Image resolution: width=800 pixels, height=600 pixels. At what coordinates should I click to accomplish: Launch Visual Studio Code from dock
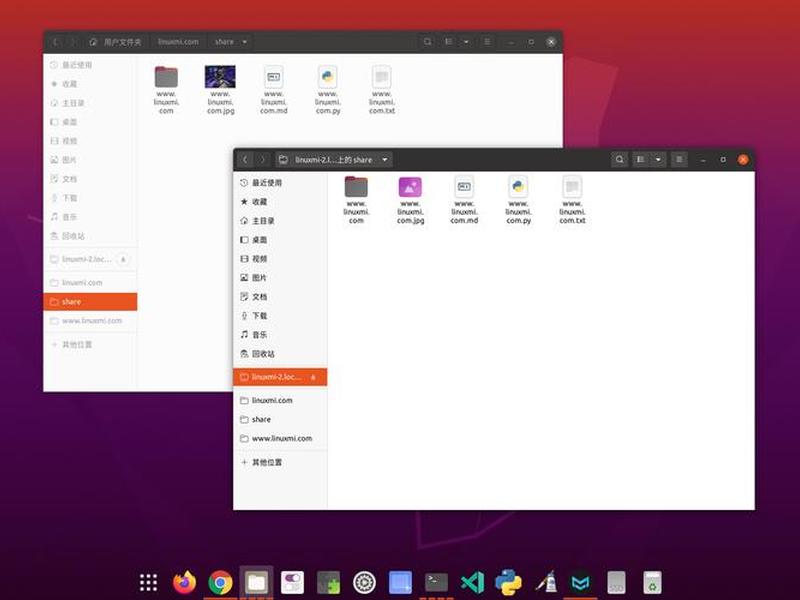pos(472,582)
